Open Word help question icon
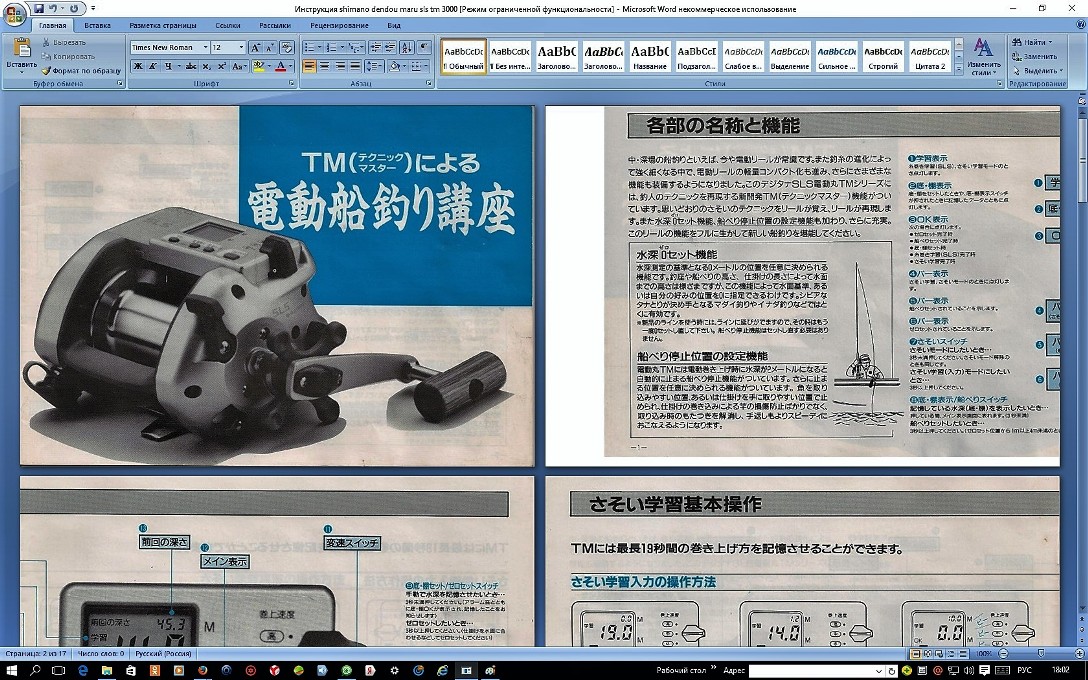Image resolution: width=1088 pixels, height=680 pixels. 1079,26
